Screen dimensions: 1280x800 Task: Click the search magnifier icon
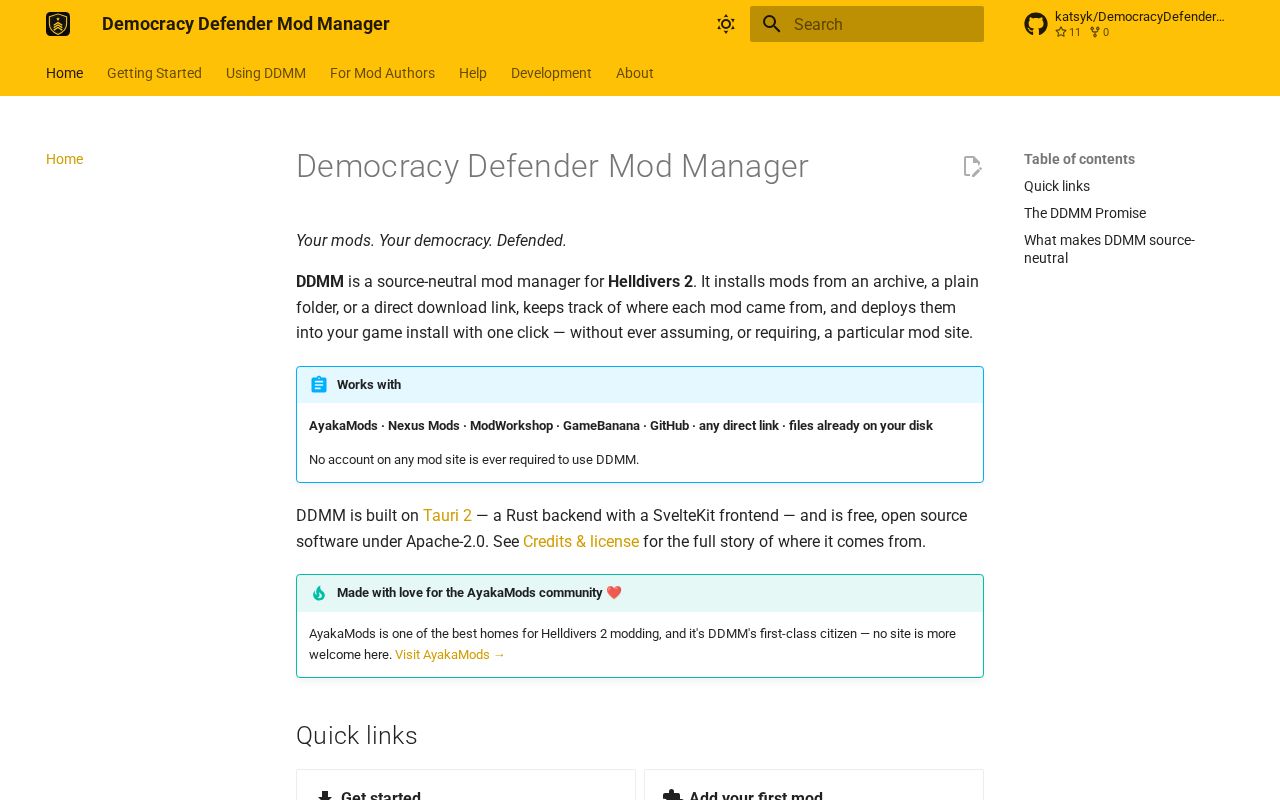(771, 24)
